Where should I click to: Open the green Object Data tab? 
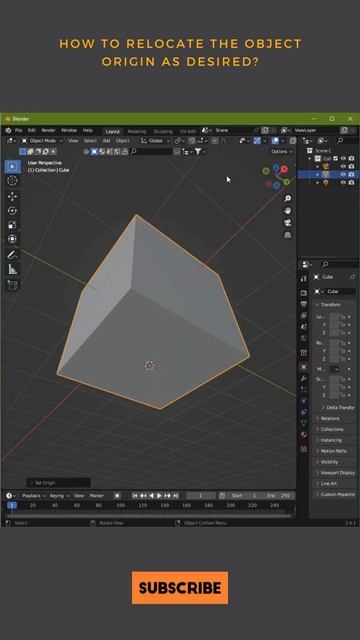[x=304, y=423]
